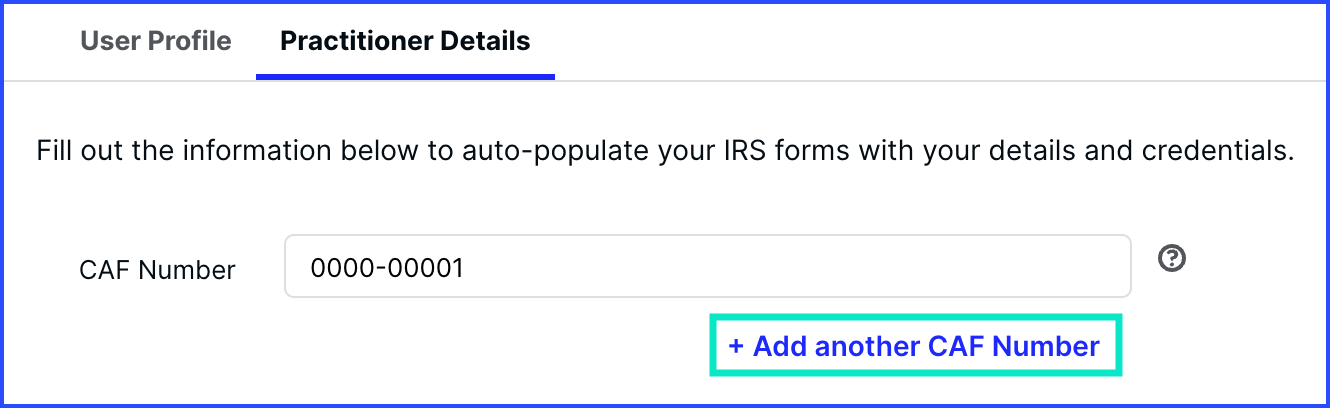Open help tooltip beside CAF Number field

pos(1172,259)
